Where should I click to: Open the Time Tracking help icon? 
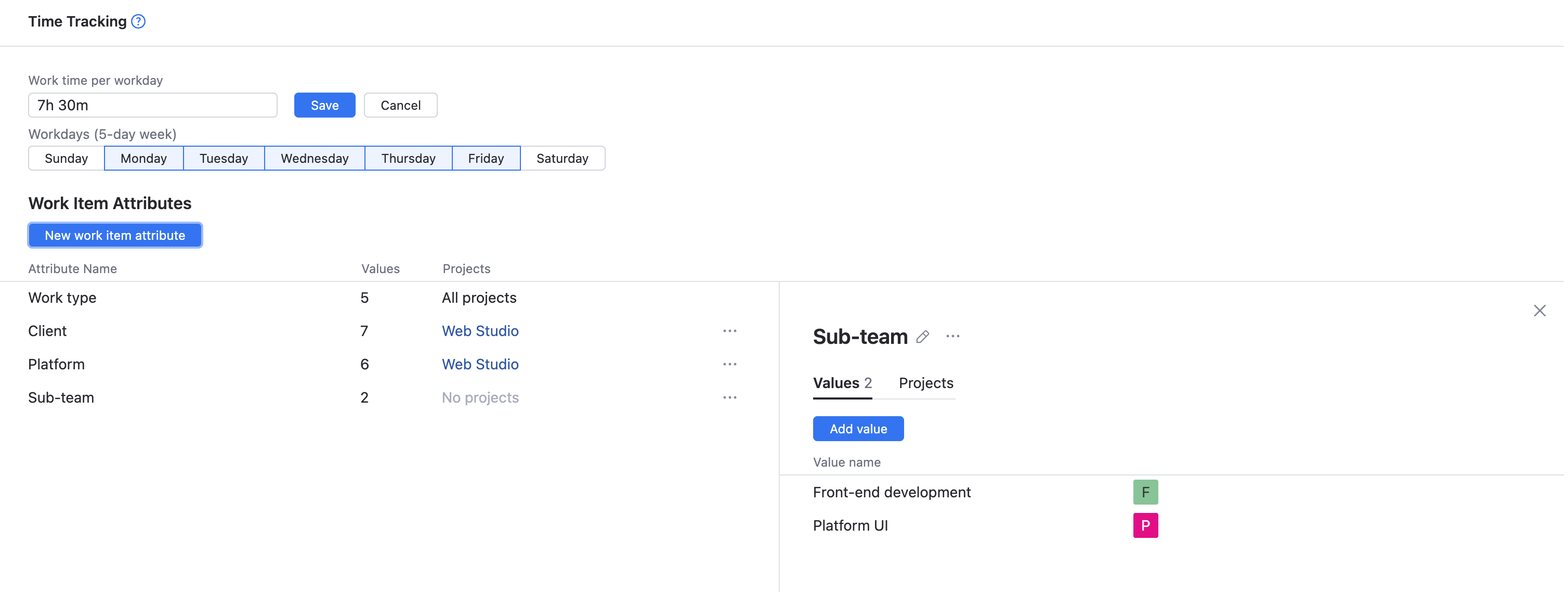[x=138, y=21]
